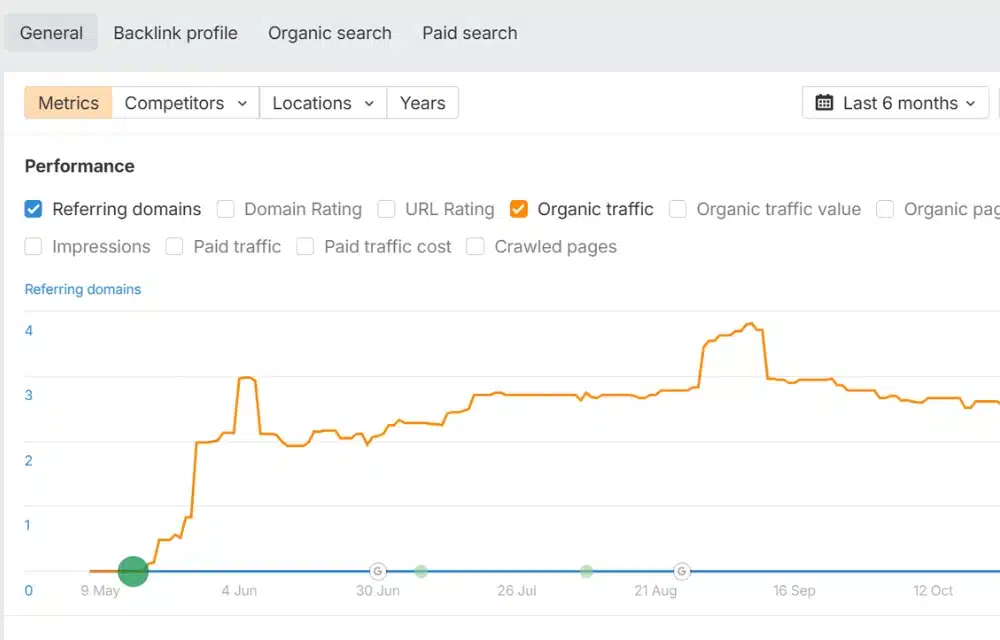Image resolution: width=1000 pixels, height=640 pixels.
Task: Click the large green marker near 9 May
Action: tap(133, 571)
